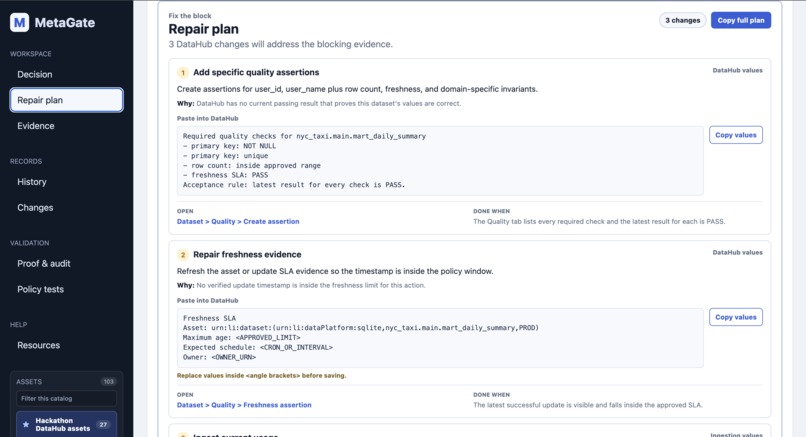
Task: Click Add specific quality assertions heading
Action: tap(256, 72)
